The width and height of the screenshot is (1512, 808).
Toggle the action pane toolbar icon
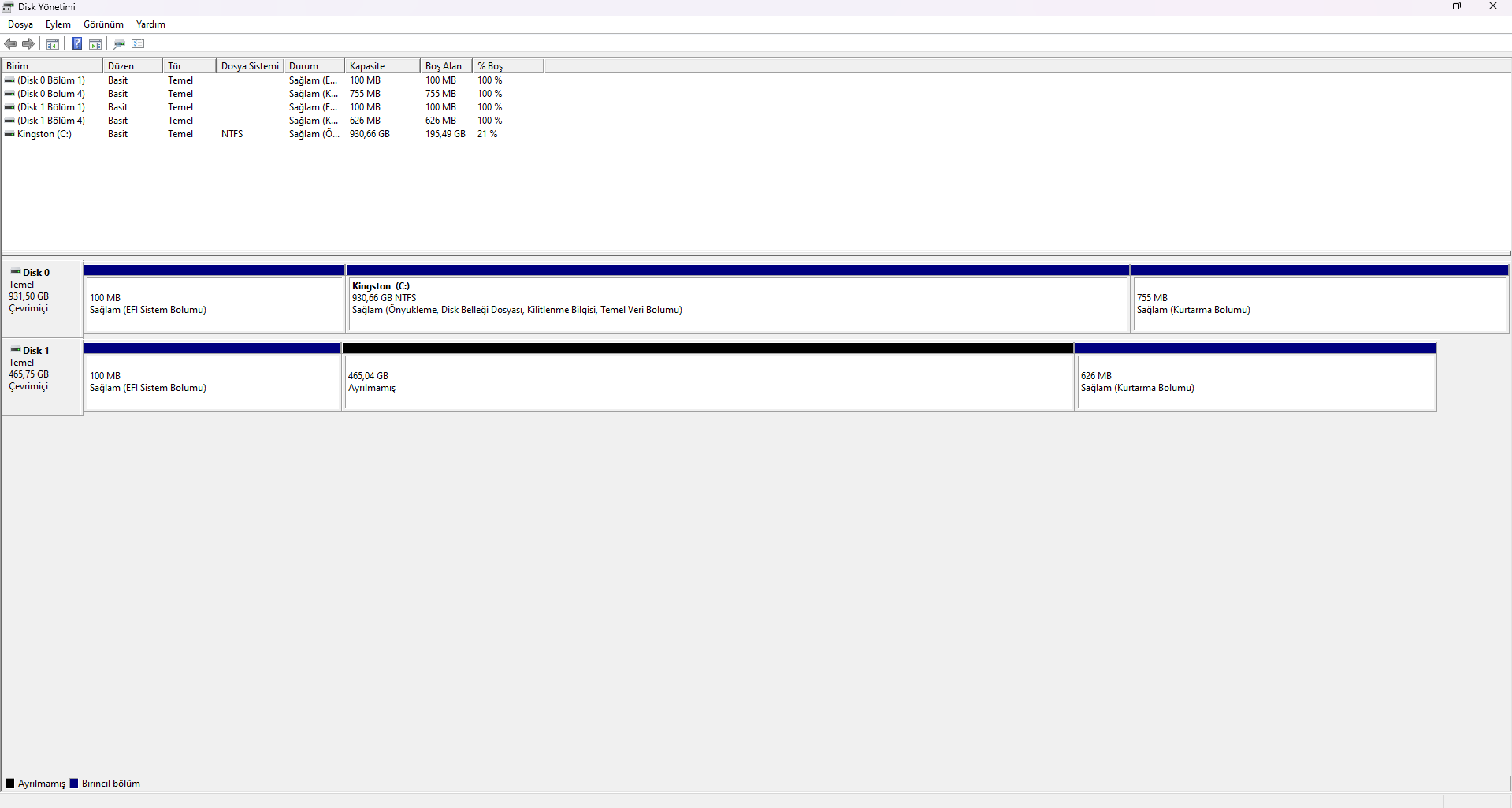95,44
